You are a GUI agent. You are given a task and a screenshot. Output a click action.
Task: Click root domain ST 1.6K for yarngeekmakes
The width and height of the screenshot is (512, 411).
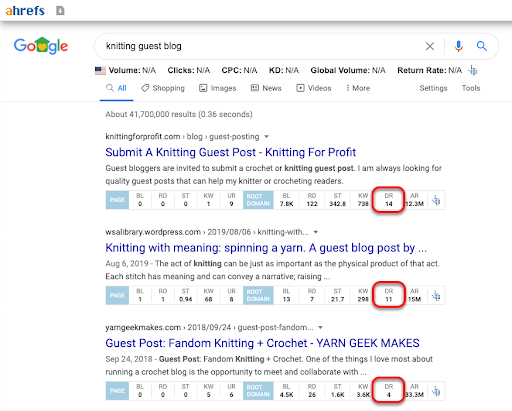point(338,394)
